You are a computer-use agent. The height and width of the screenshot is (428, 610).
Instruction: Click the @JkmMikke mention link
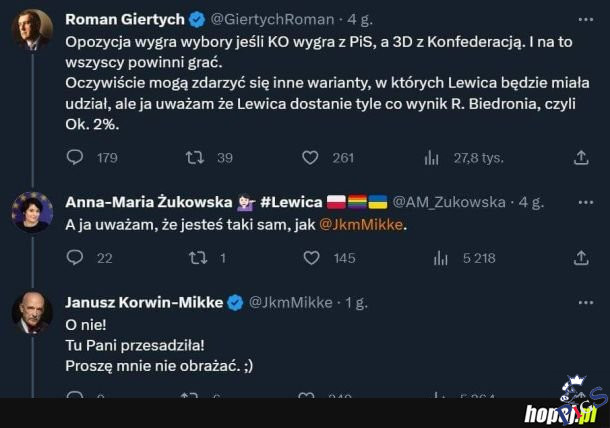pos(361,225)
